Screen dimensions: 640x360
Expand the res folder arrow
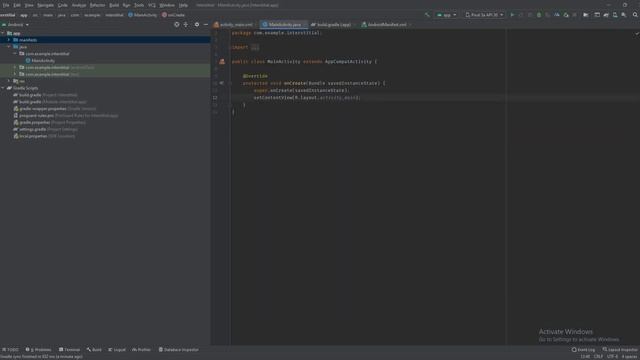click(x=9, y=81)
